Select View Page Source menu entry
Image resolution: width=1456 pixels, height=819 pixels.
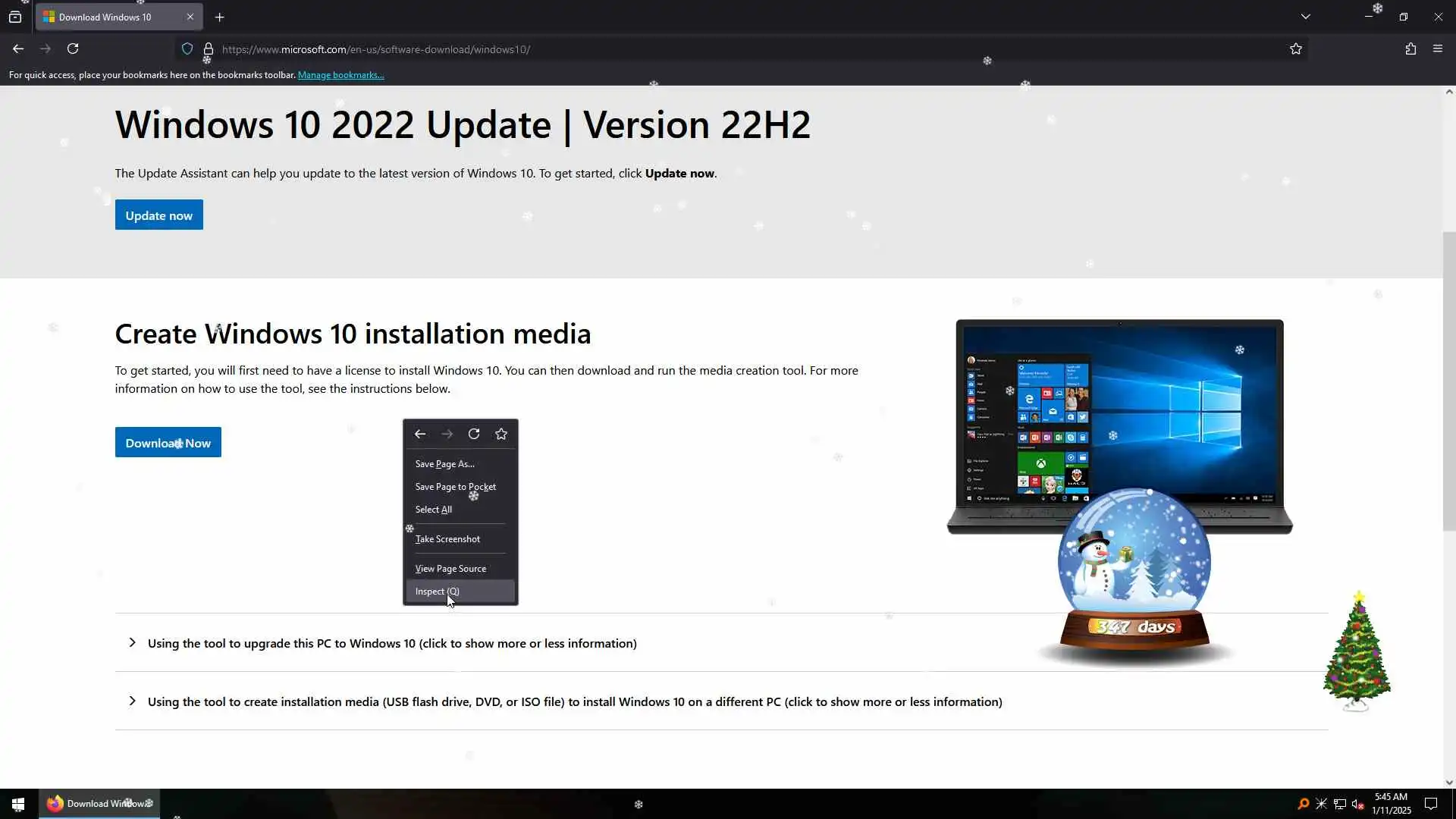click(x=450, y=569)
